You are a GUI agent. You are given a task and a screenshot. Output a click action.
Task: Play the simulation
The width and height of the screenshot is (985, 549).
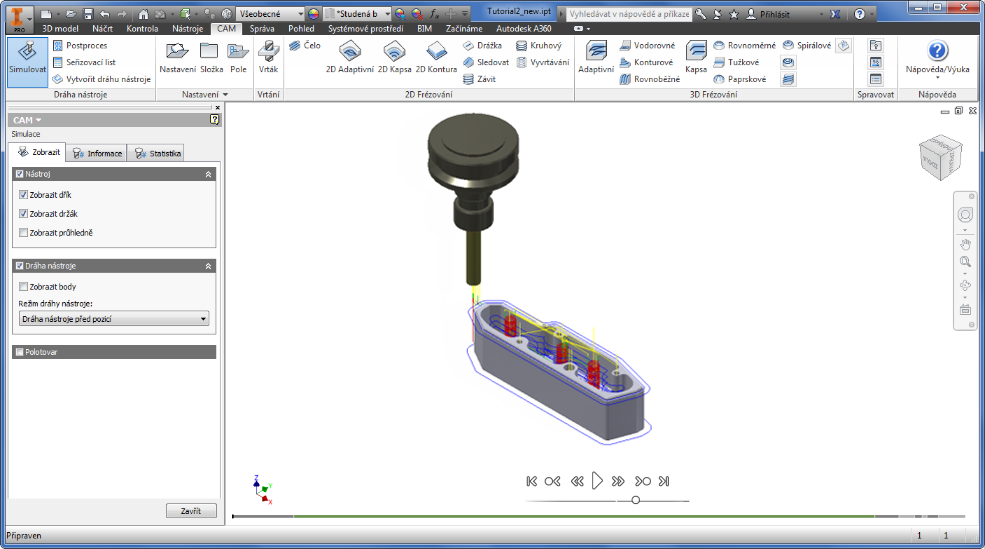tap(597, 481)
